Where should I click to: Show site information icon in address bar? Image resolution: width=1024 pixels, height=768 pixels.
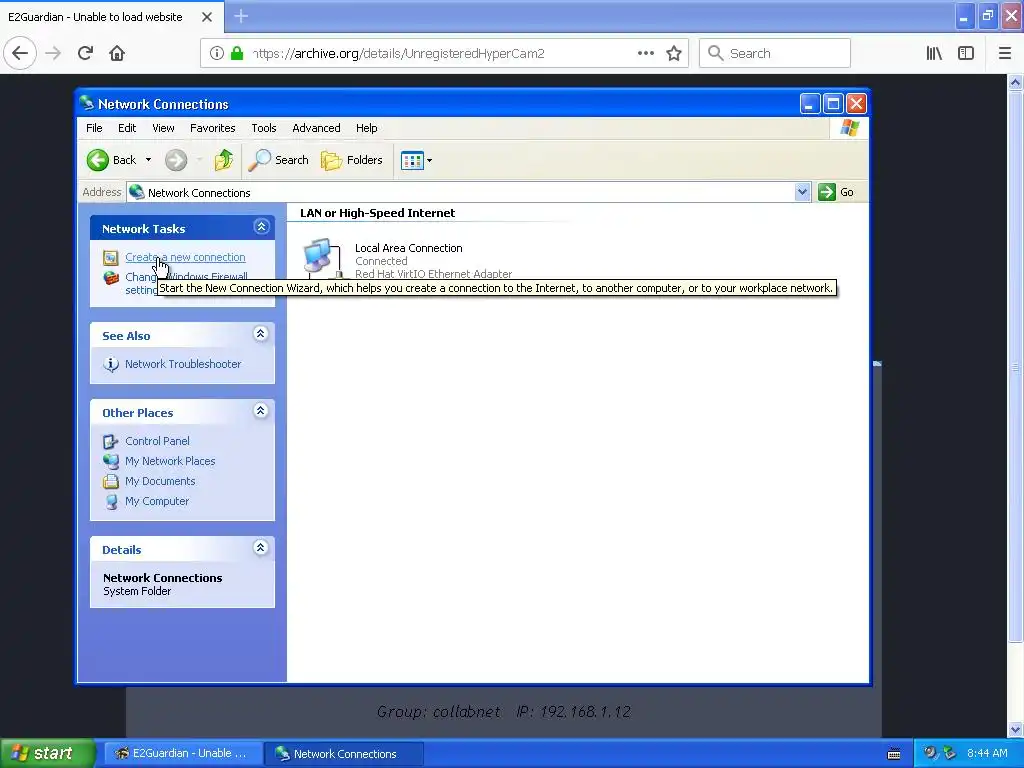tap(217, 53)
